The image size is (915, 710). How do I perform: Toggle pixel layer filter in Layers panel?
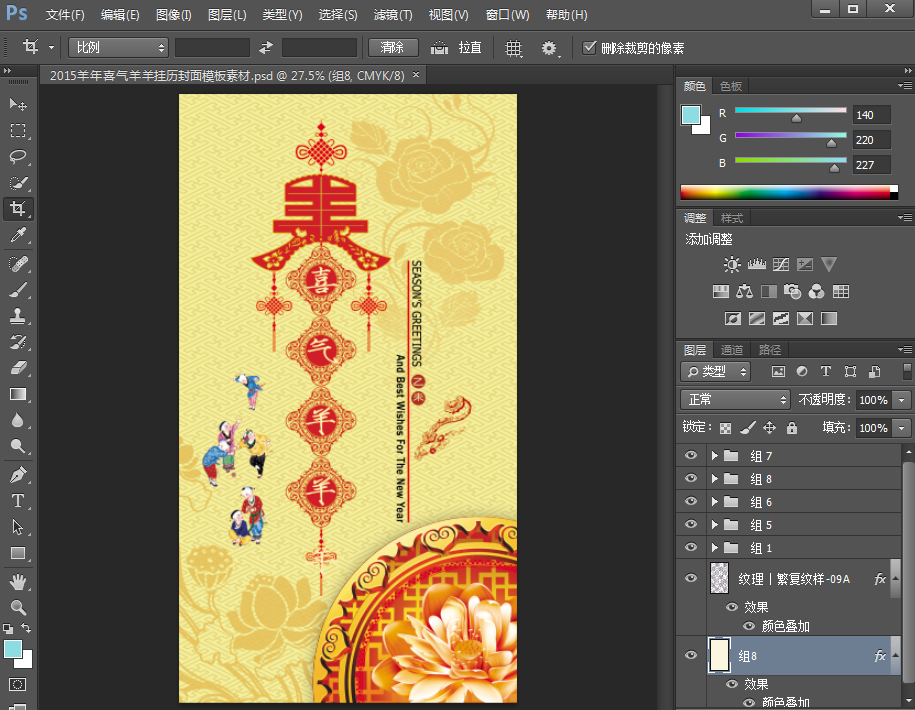[778, 372]
